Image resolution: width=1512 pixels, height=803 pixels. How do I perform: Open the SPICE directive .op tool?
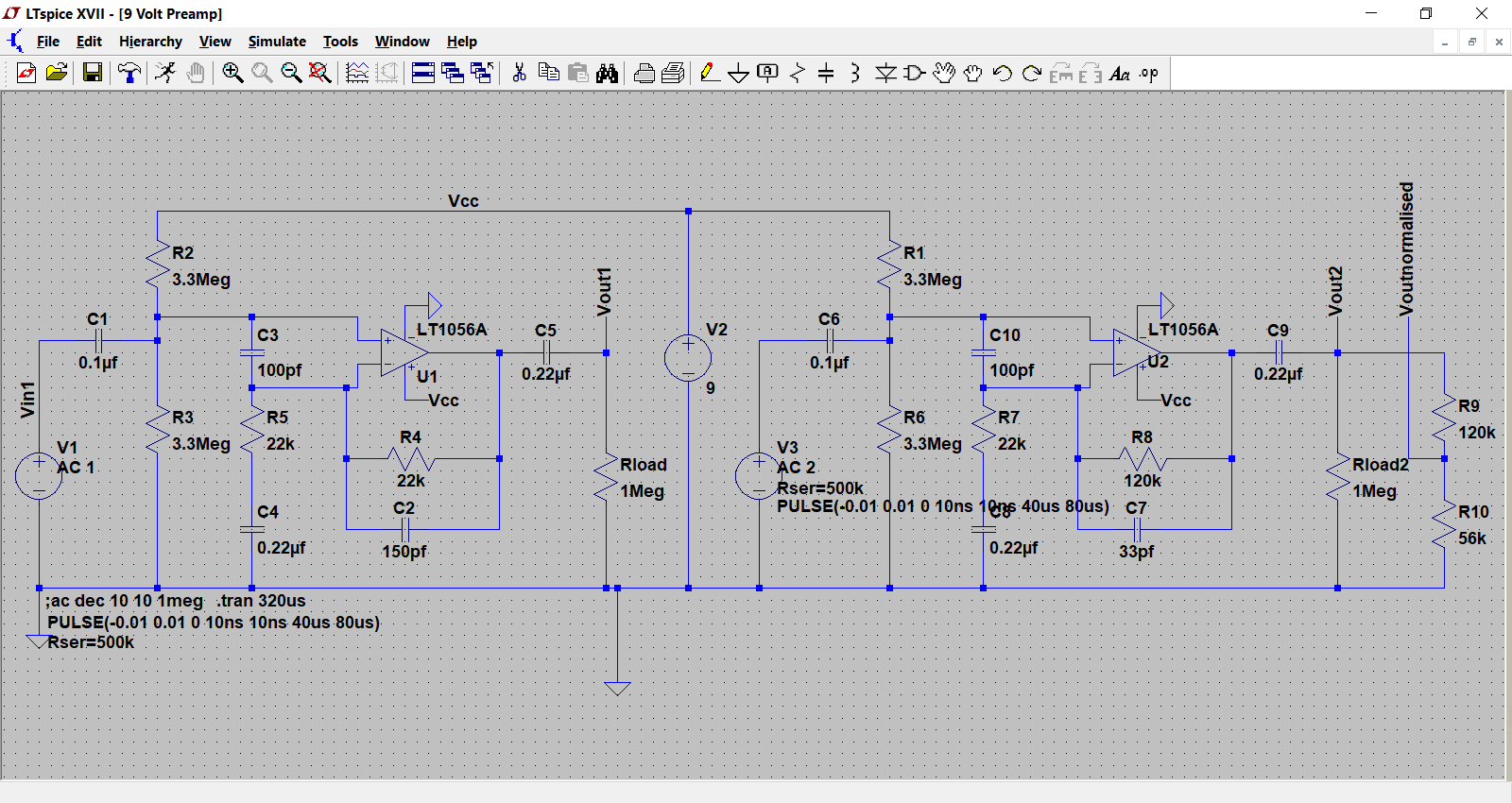click(1149, 73)
